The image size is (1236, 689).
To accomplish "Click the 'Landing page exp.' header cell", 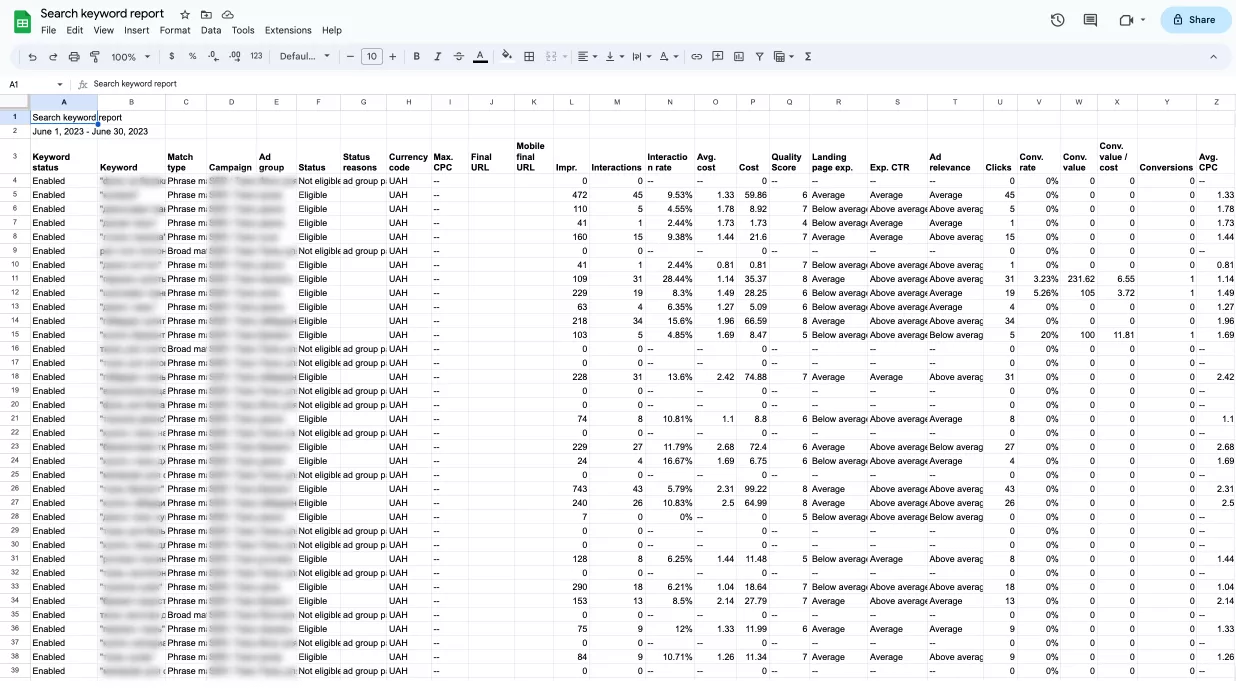I will coord(838,157).
